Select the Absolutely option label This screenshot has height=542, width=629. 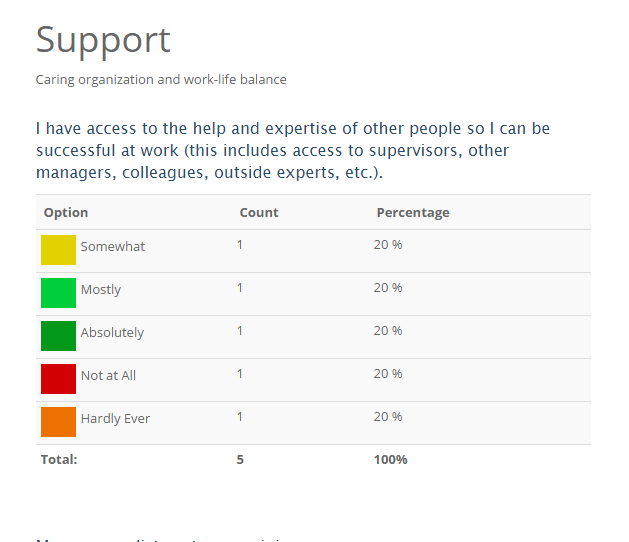112,333
